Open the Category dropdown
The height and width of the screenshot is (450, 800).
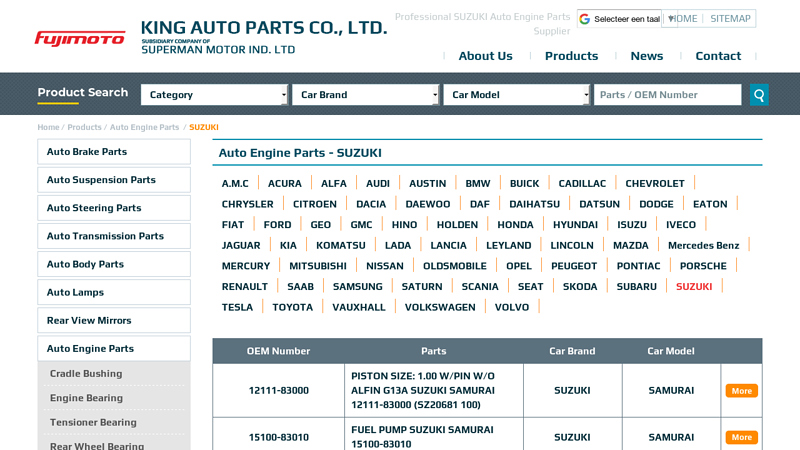point(214,95)
